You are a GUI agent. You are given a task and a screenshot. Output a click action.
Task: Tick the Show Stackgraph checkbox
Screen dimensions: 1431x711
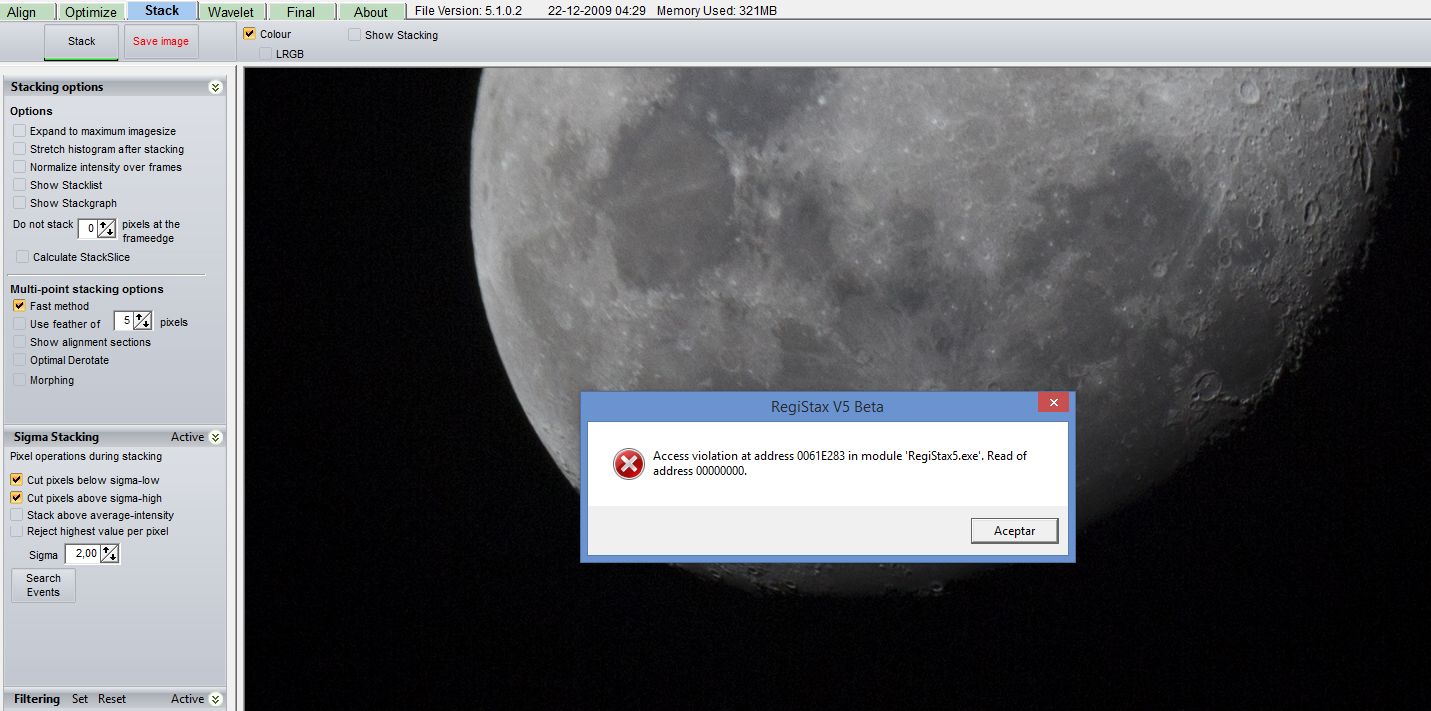(20, 203)
